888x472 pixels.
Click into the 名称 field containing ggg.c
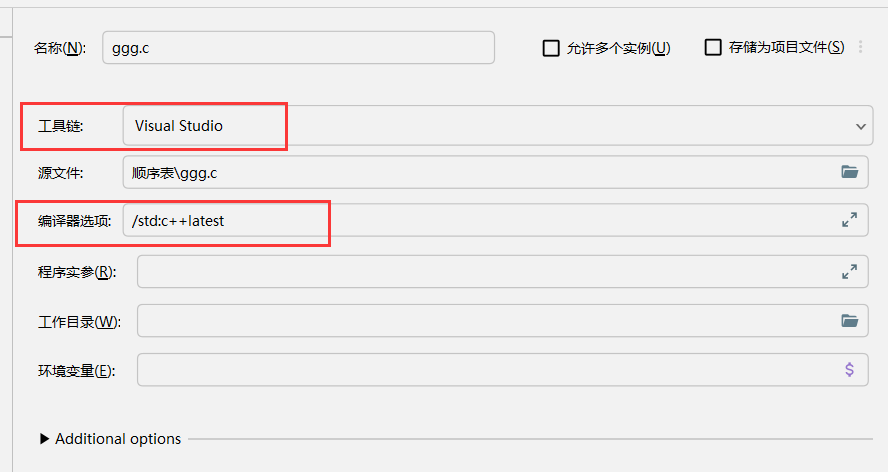click(298, 47)
